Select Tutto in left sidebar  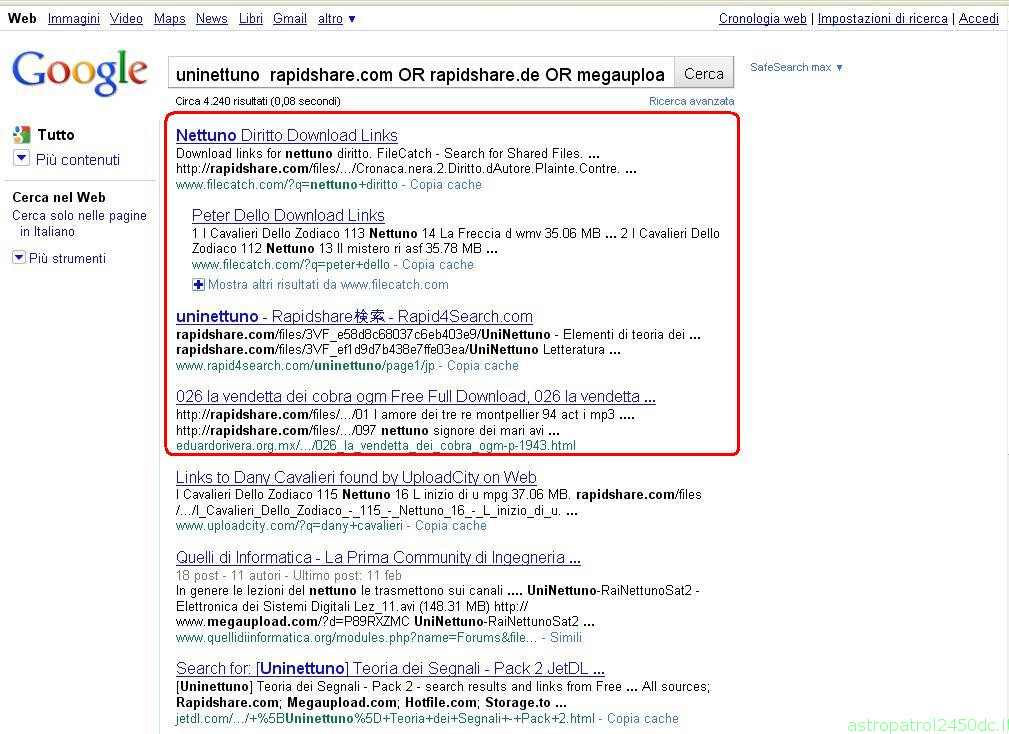click(x=55, y=134)
